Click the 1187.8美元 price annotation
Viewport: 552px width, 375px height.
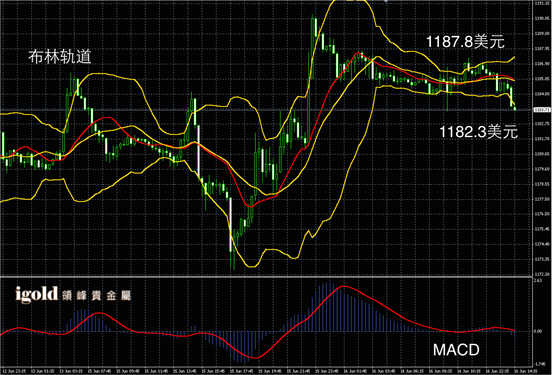465,42
